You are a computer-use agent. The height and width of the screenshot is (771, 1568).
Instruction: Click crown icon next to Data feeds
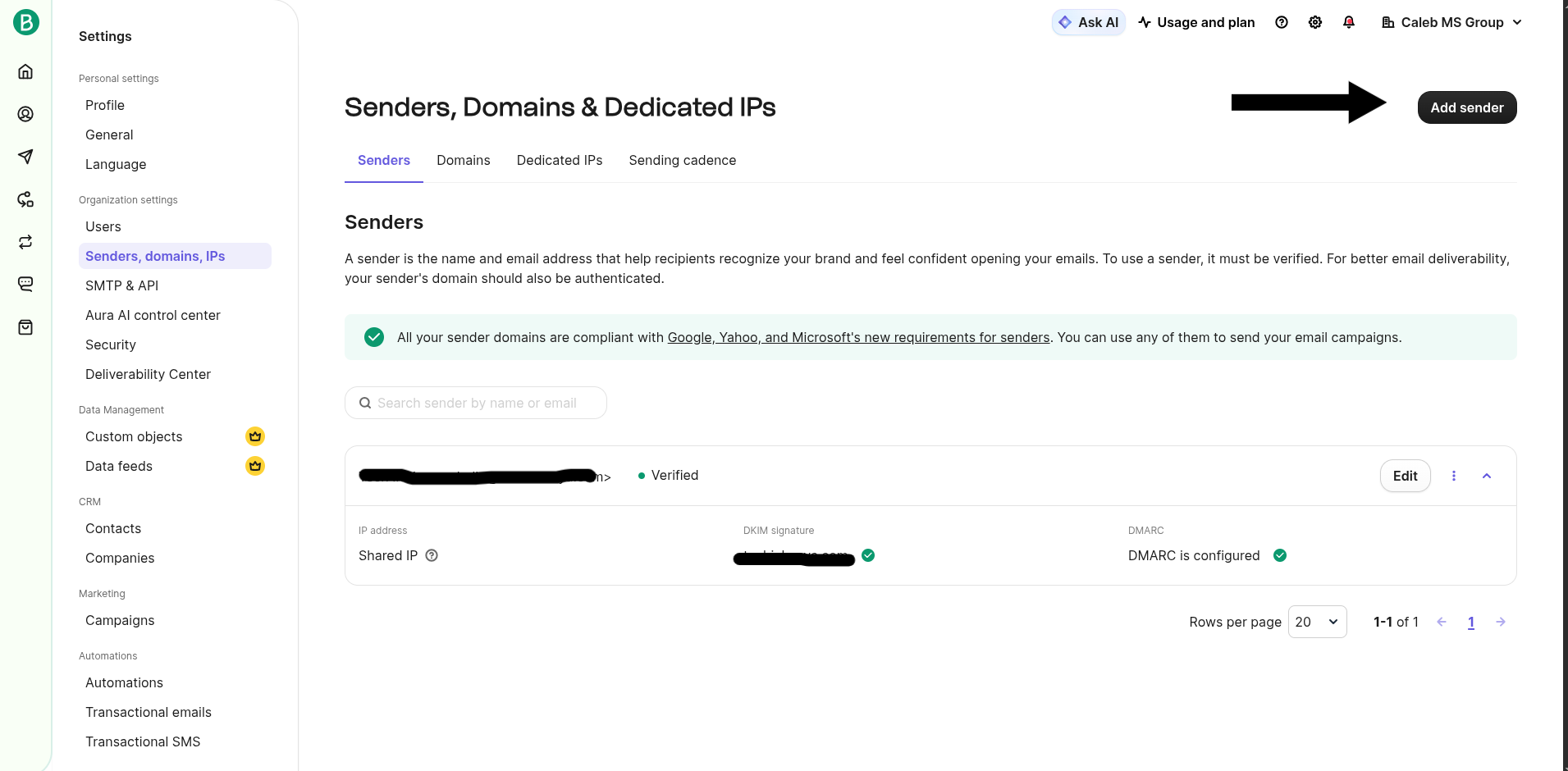(255, 466)
